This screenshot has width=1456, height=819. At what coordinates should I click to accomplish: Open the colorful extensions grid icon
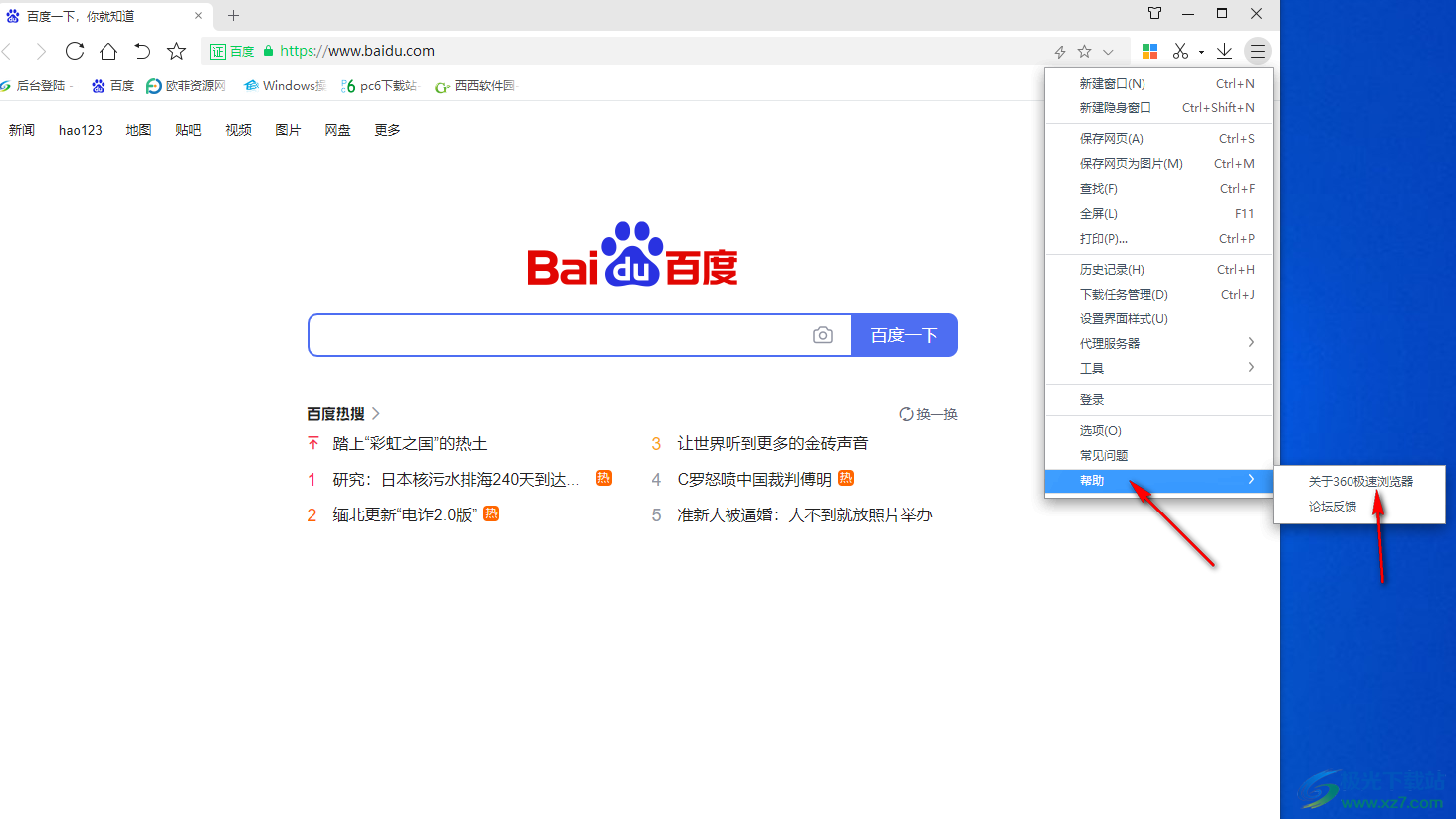1149,51
